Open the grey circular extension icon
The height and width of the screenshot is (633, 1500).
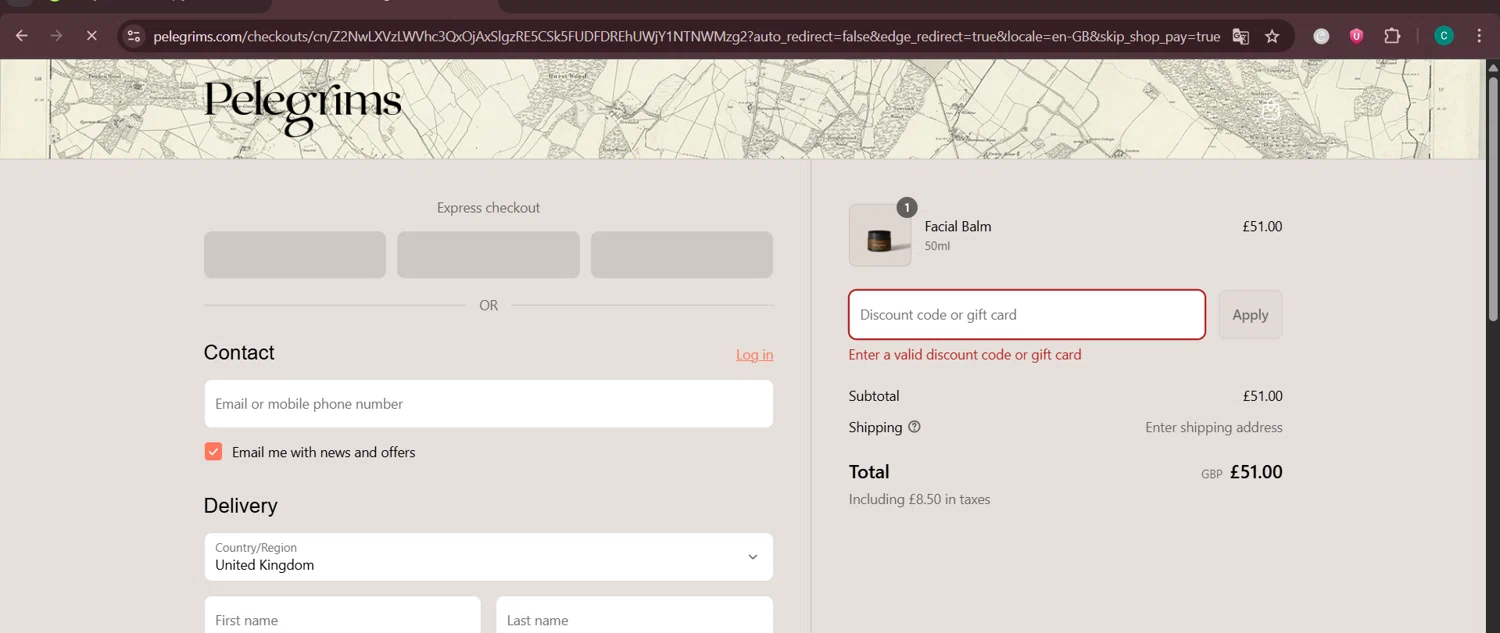pos(1321,36)
